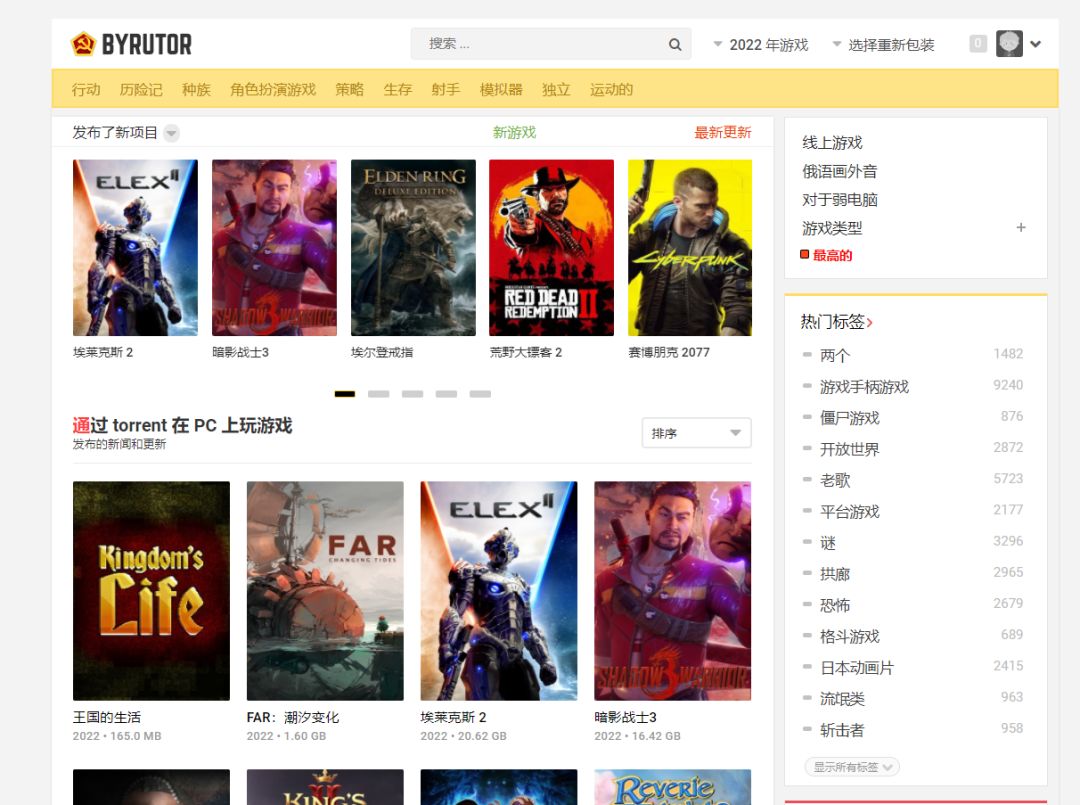The width and height of the screenshot is (1080, 805).
Task: Click the red square icon beside 最高的
Action: (803, 255)
